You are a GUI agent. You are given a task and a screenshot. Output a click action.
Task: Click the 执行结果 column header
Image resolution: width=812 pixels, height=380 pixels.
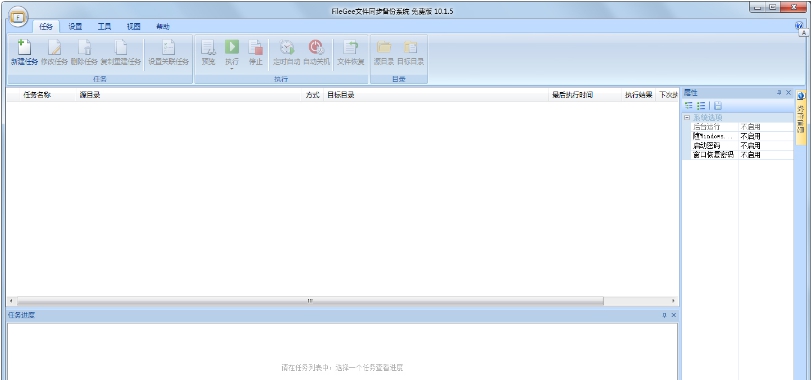639,95
